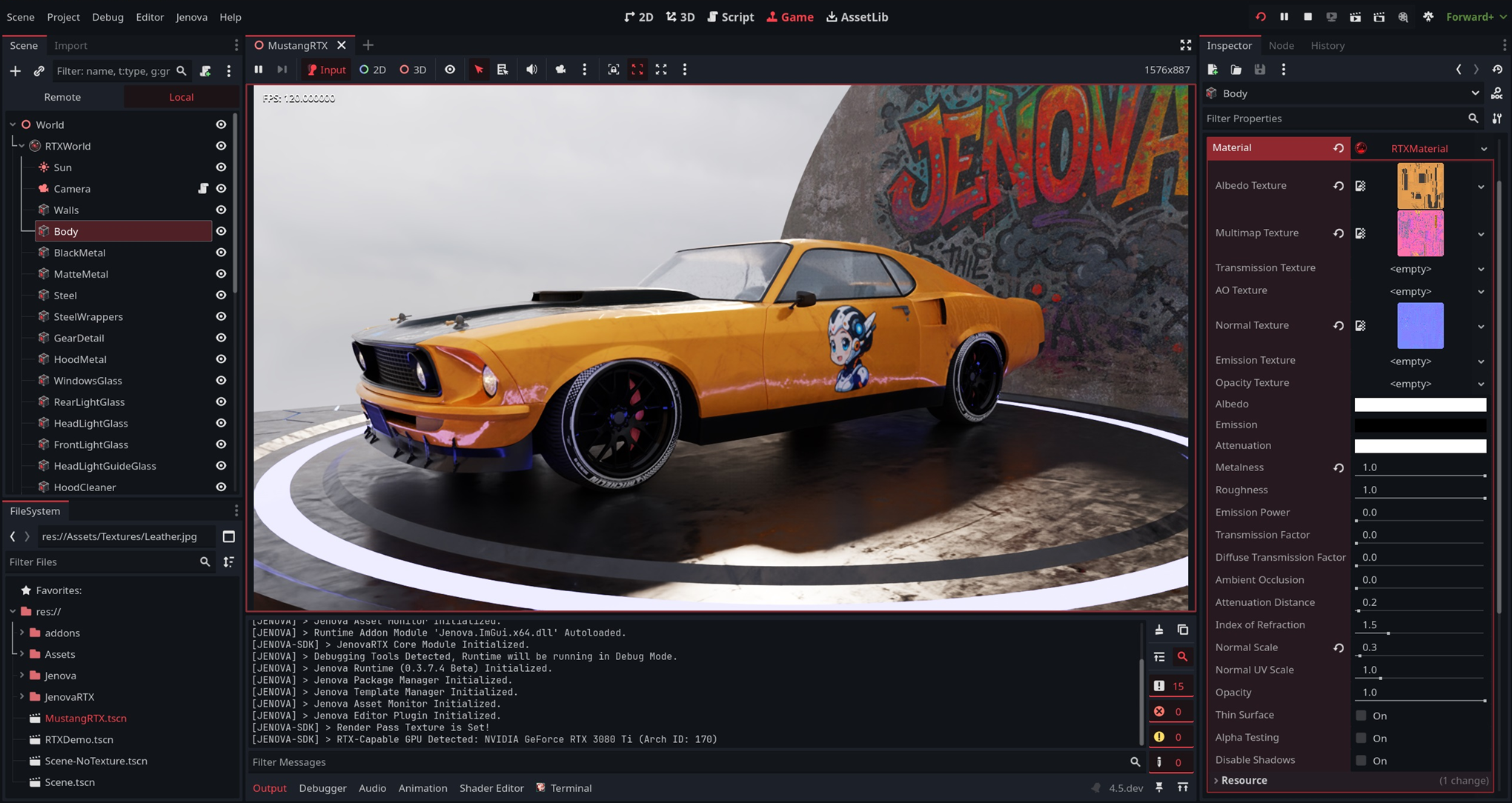Hide the Sun node
This screenshot has height=803, width=1512.
221,167
